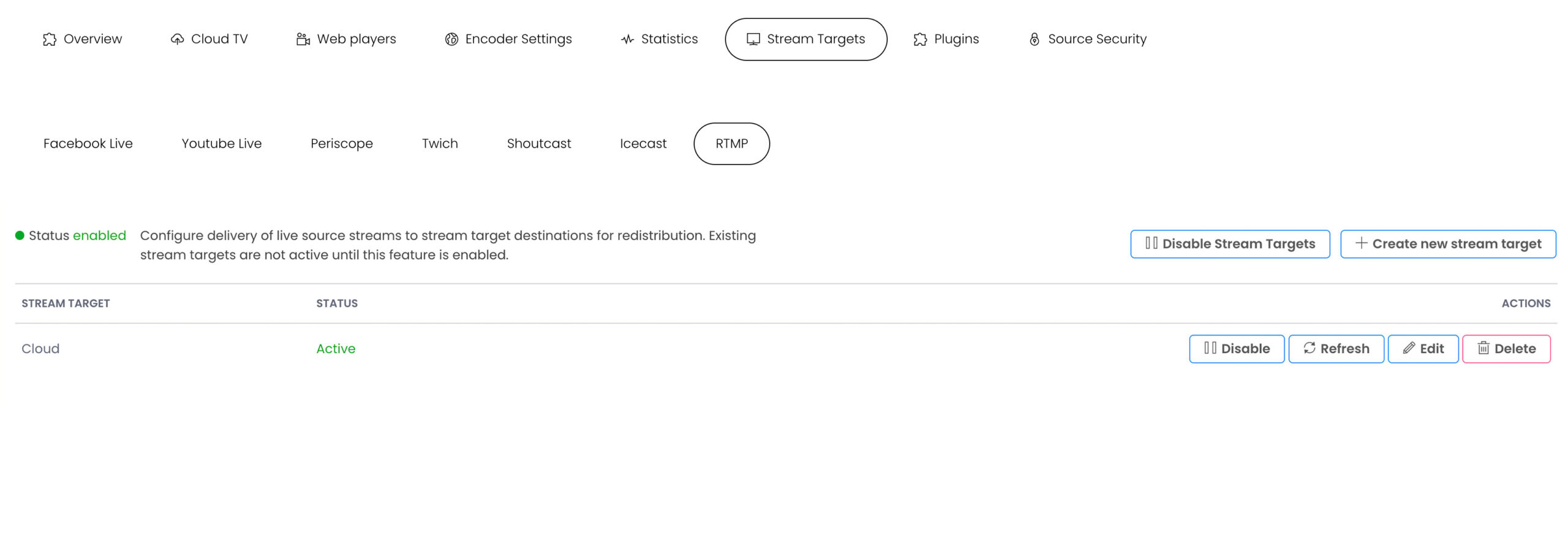Go to the Shoutcast tab
The width and height of the screenshot is (1568, 541).
pos(539,143)
